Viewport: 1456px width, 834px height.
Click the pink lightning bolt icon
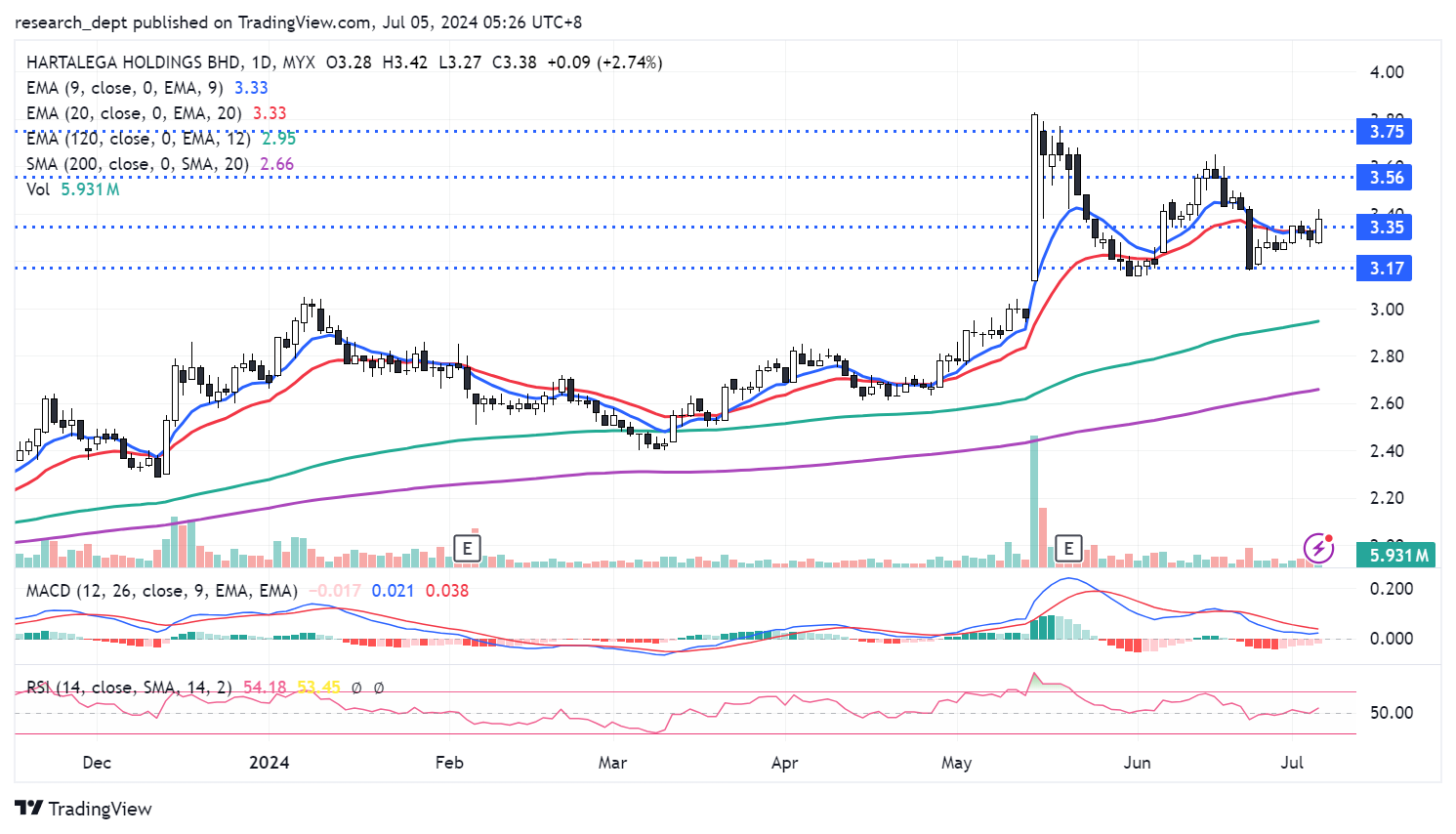click(1318, 547)
